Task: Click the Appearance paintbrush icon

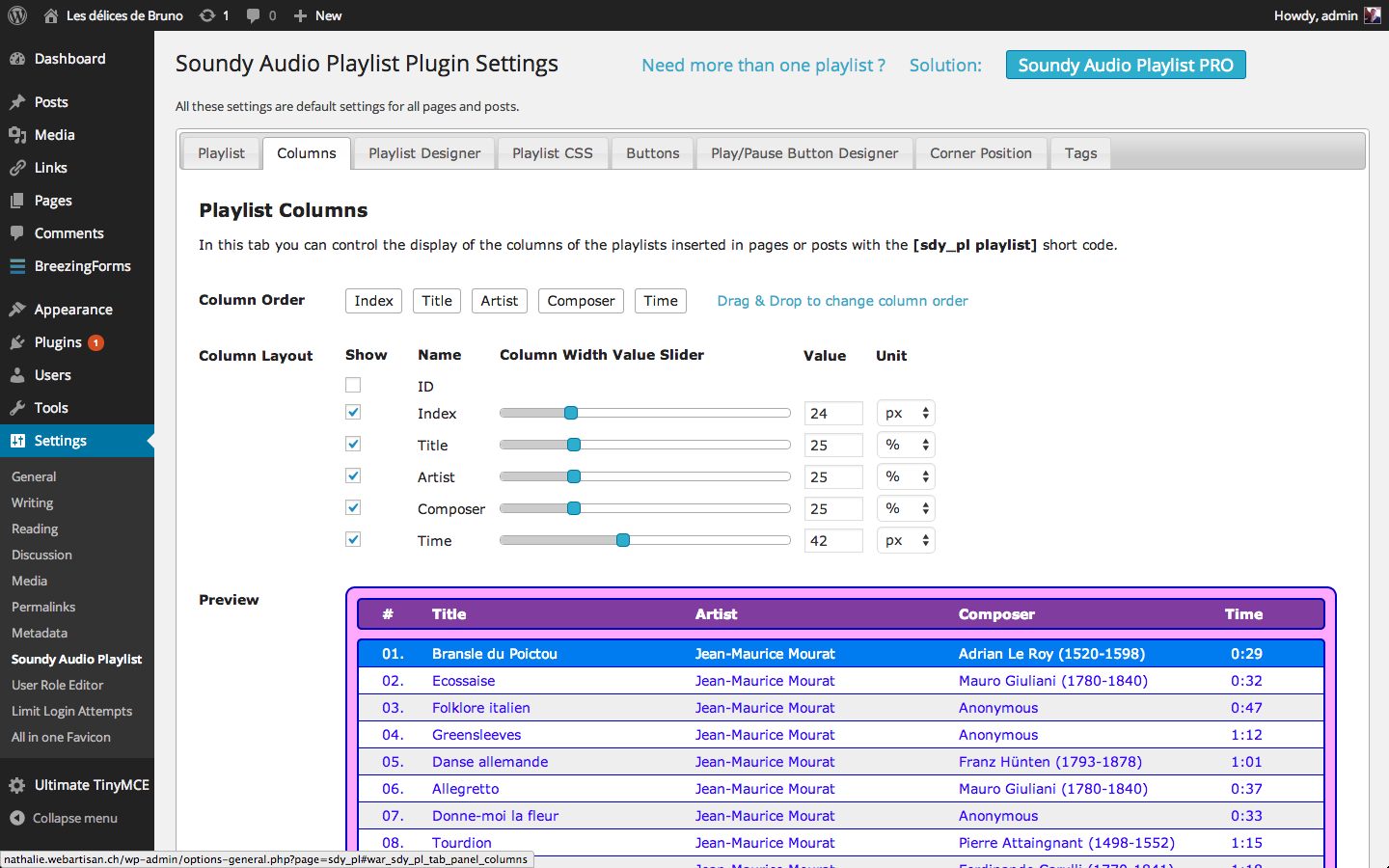Action: coord(17,310)
